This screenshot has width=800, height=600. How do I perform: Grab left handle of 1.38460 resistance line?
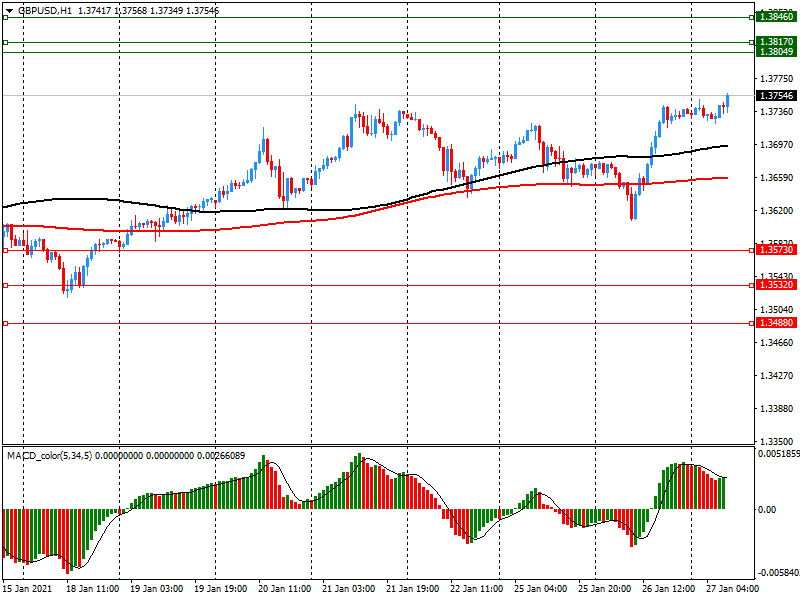click(x=5, y=17)
